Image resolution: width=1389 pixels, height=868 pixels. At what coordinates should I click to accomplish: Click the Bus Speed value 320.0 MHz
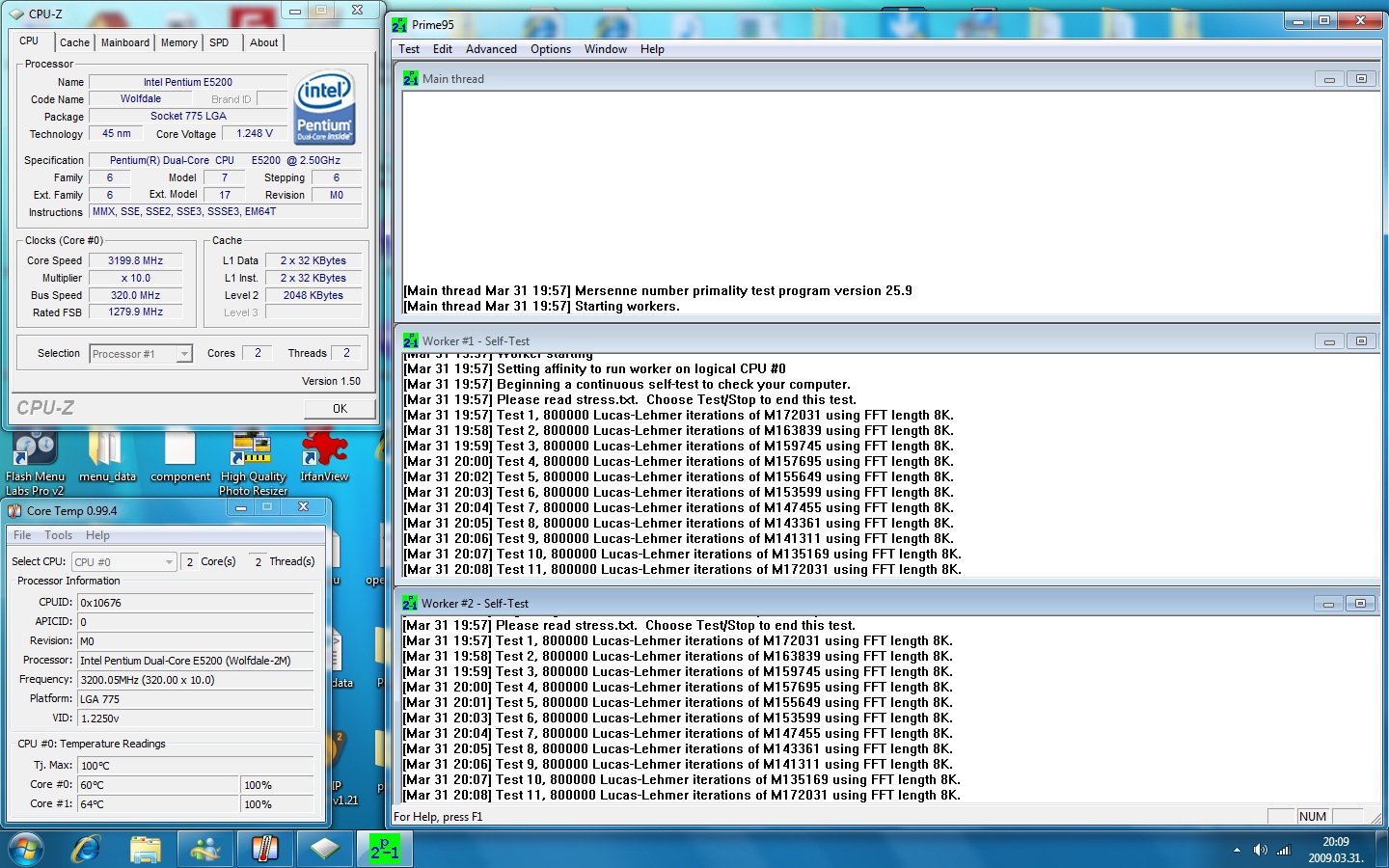pyautogui.click(x=135, y=295)
